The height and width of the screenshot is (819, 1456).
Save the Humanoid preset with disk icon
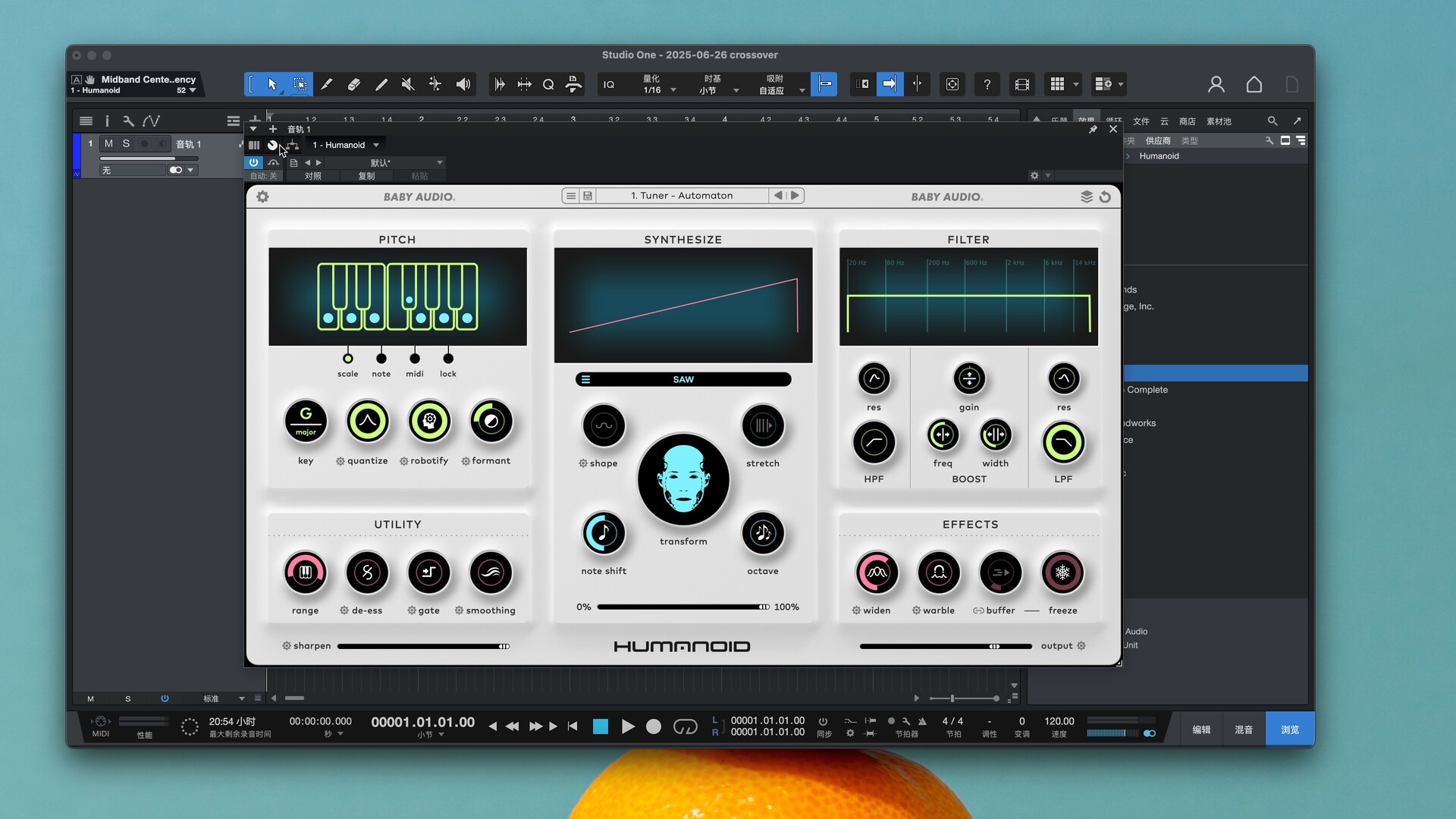click(x=588, y=196)
